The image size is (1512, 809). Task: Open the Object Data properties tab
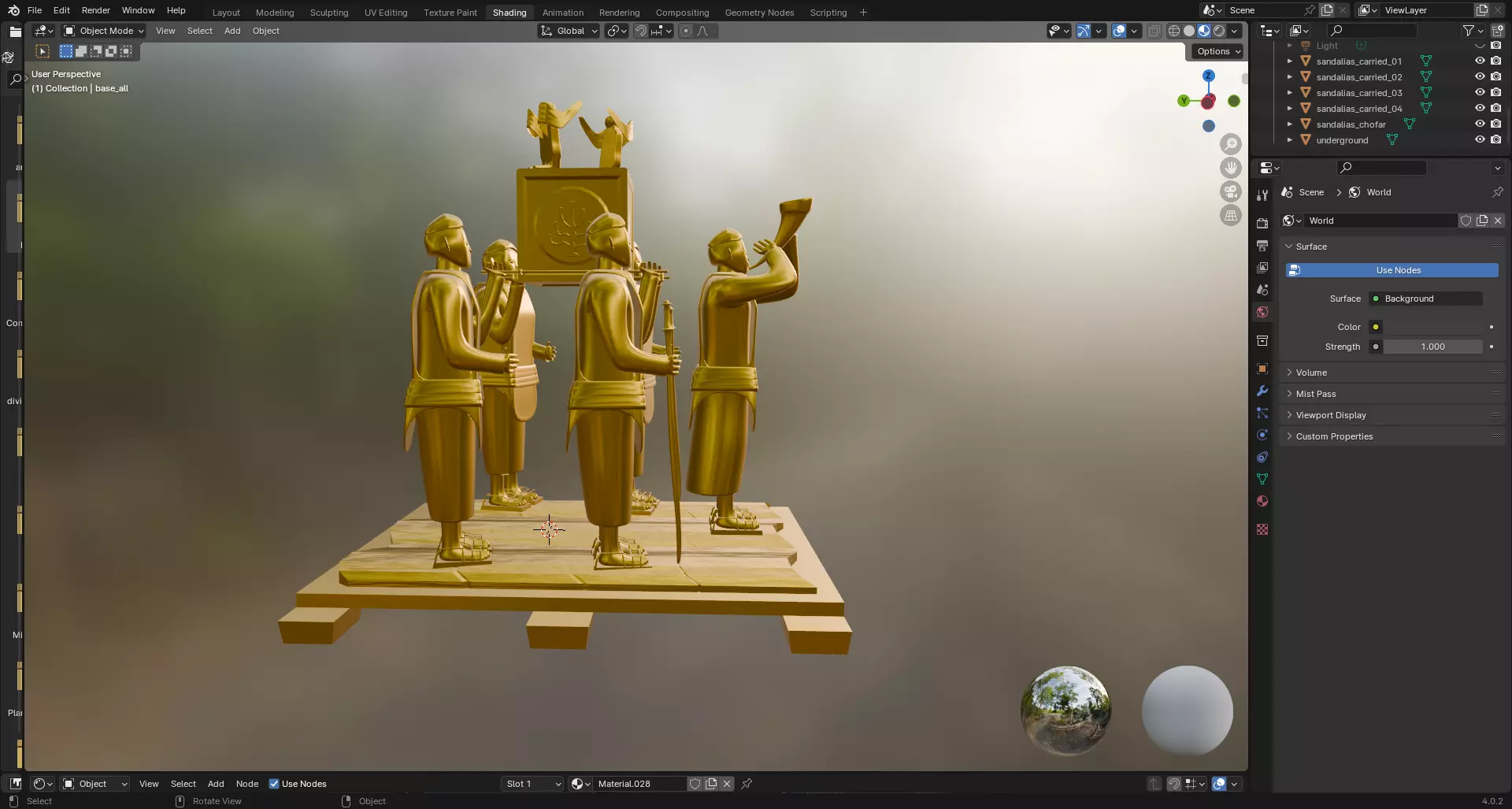(1262, 479)
